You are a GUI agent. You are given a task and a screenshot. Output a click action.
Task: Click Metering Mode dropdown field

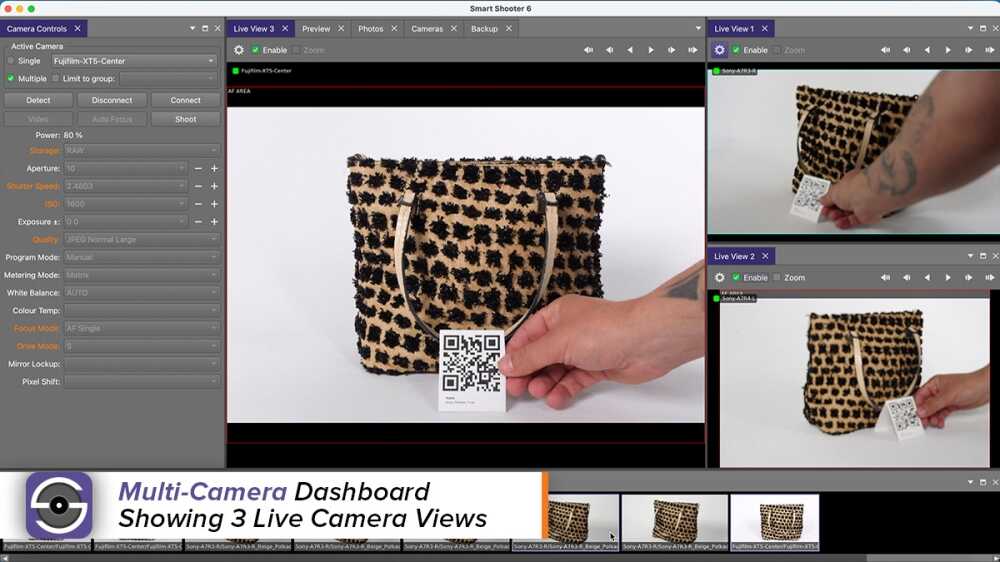click(141, 275)
